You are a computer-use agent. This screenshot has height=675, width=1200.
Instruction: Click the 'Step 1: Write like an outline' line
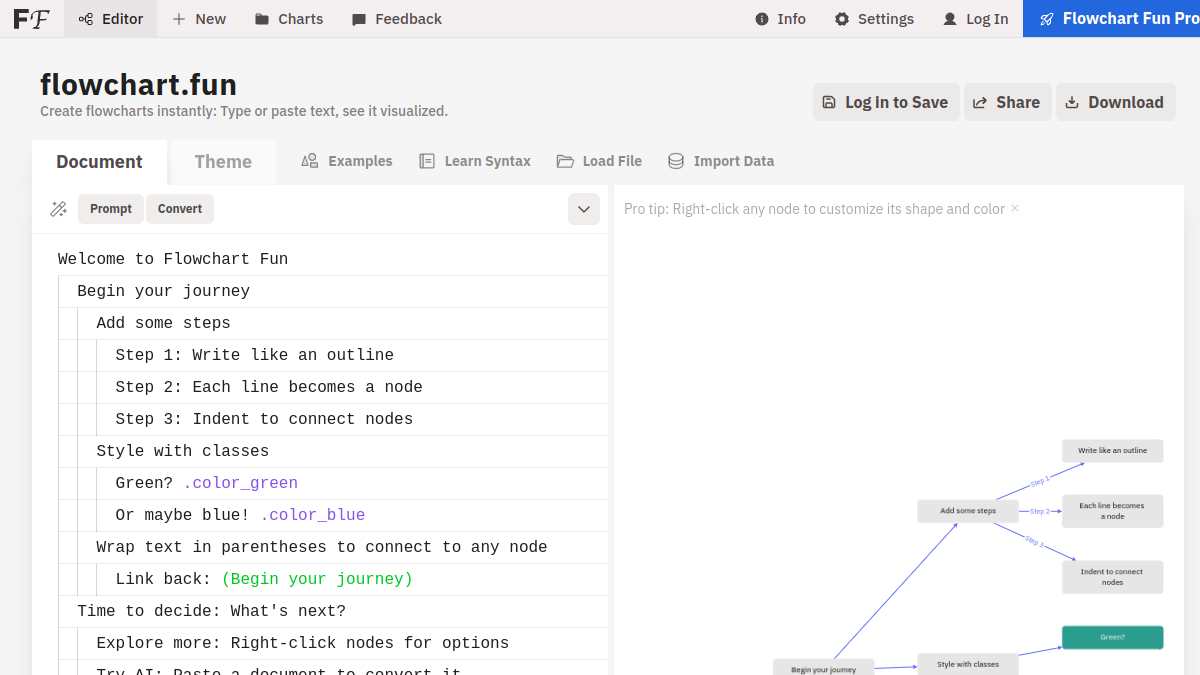pos(255,355)
